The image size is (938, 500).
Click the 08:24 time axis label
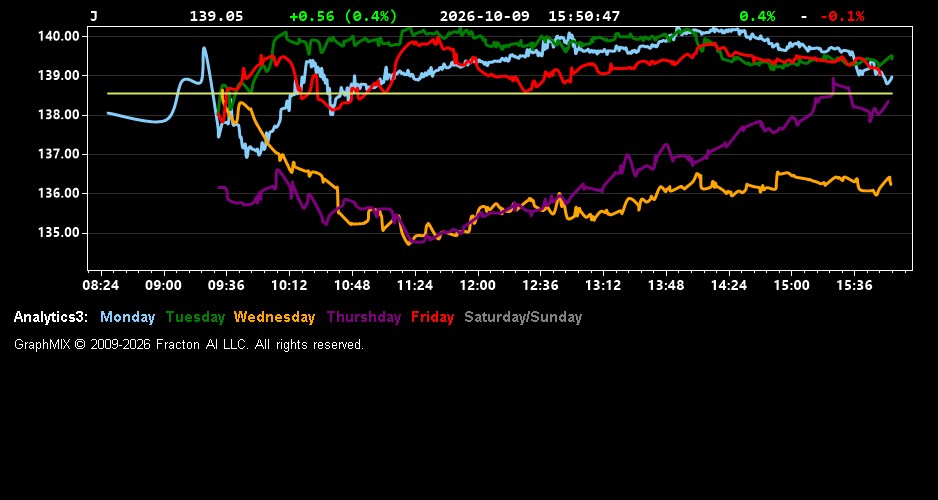(100, 285)
